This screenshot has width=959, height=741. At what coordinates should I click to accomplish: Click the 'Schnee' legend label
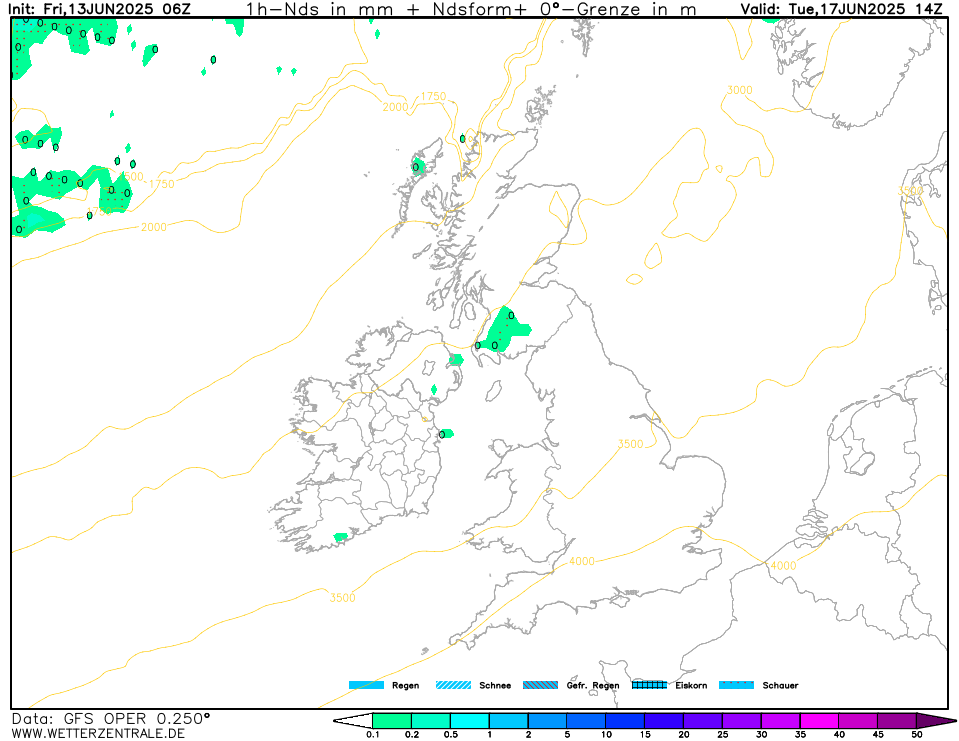[x=495, y=685]
